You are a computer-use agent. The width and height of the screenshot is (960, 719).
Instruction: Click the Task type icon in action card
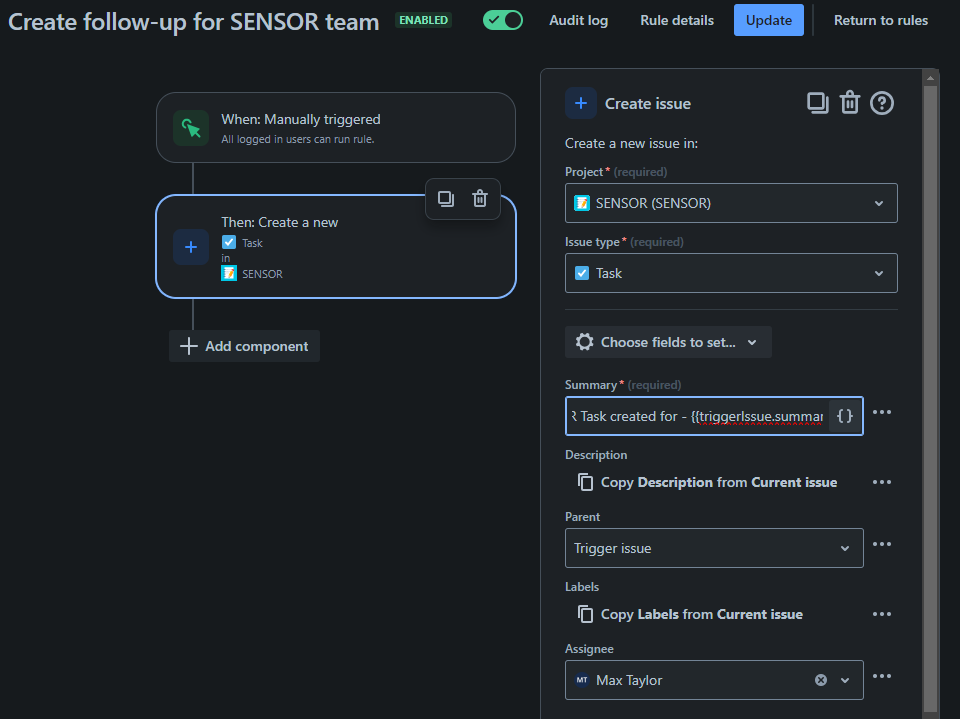click(229, 243)
